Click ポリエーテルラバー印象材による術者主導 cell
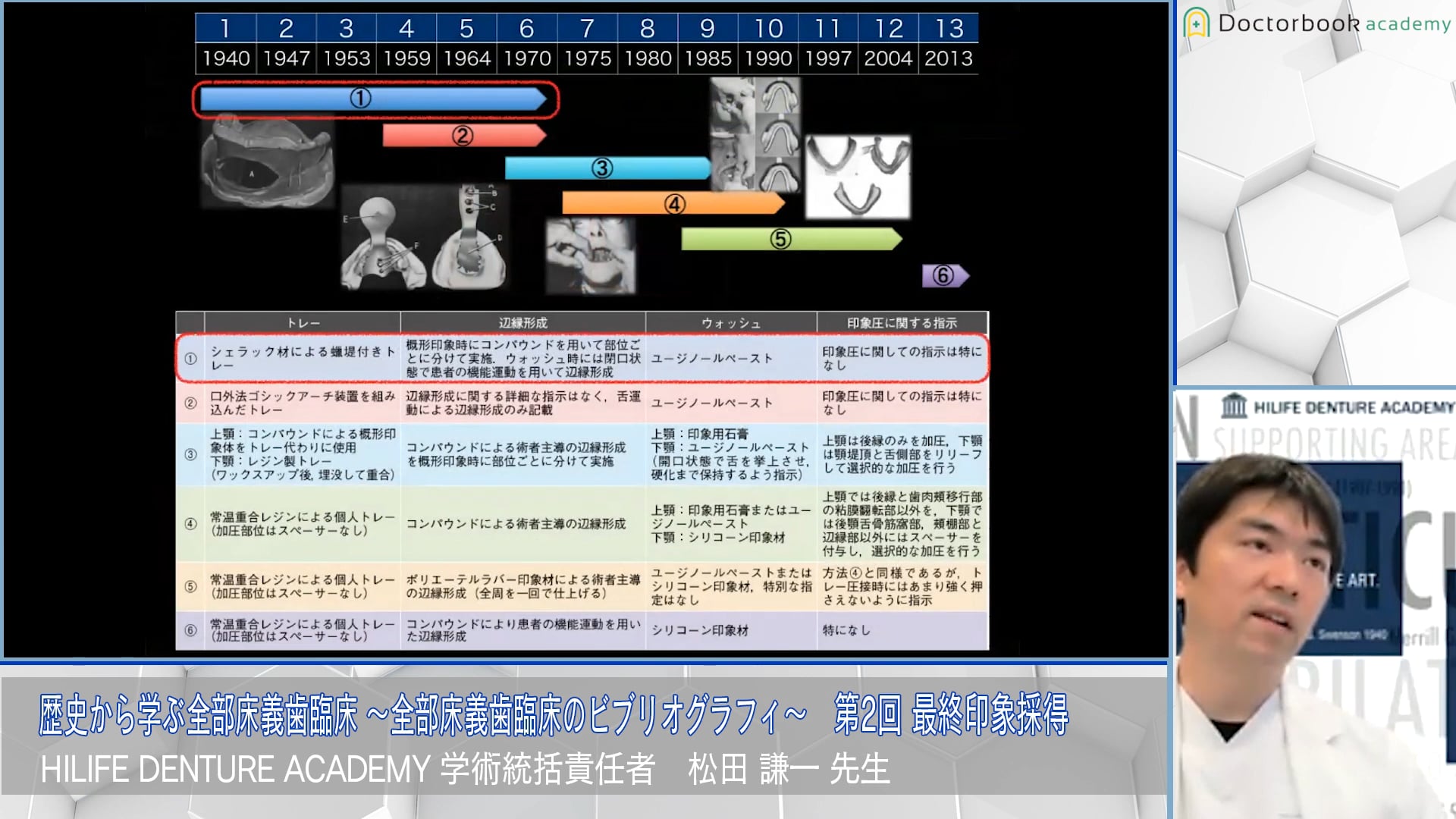Image resolution: width=1456 pixels, height=819 pixels. [522, 586]
